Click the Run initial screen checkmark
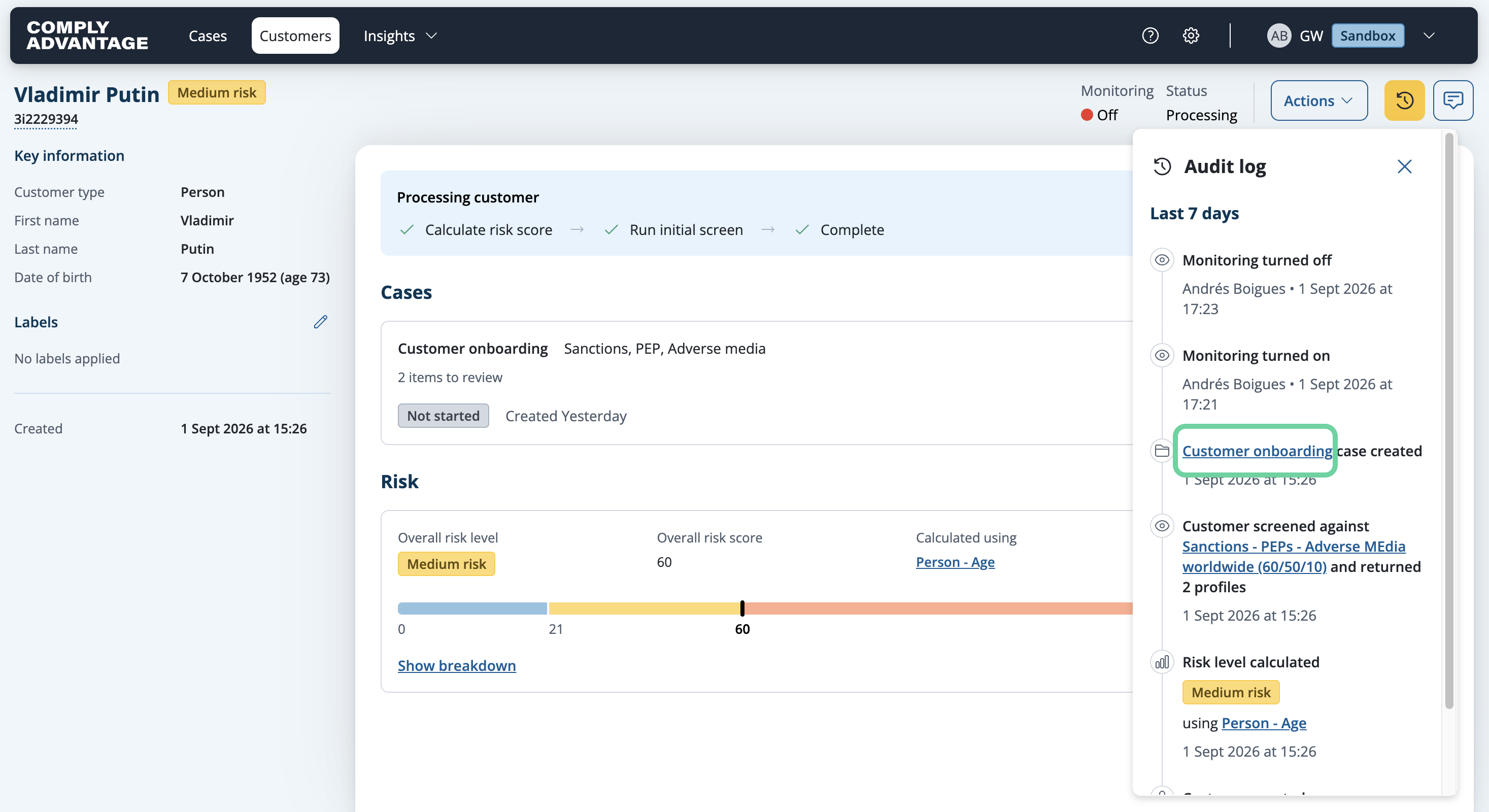This screenshot has width=1489, height=812. [x=611, y=230]
